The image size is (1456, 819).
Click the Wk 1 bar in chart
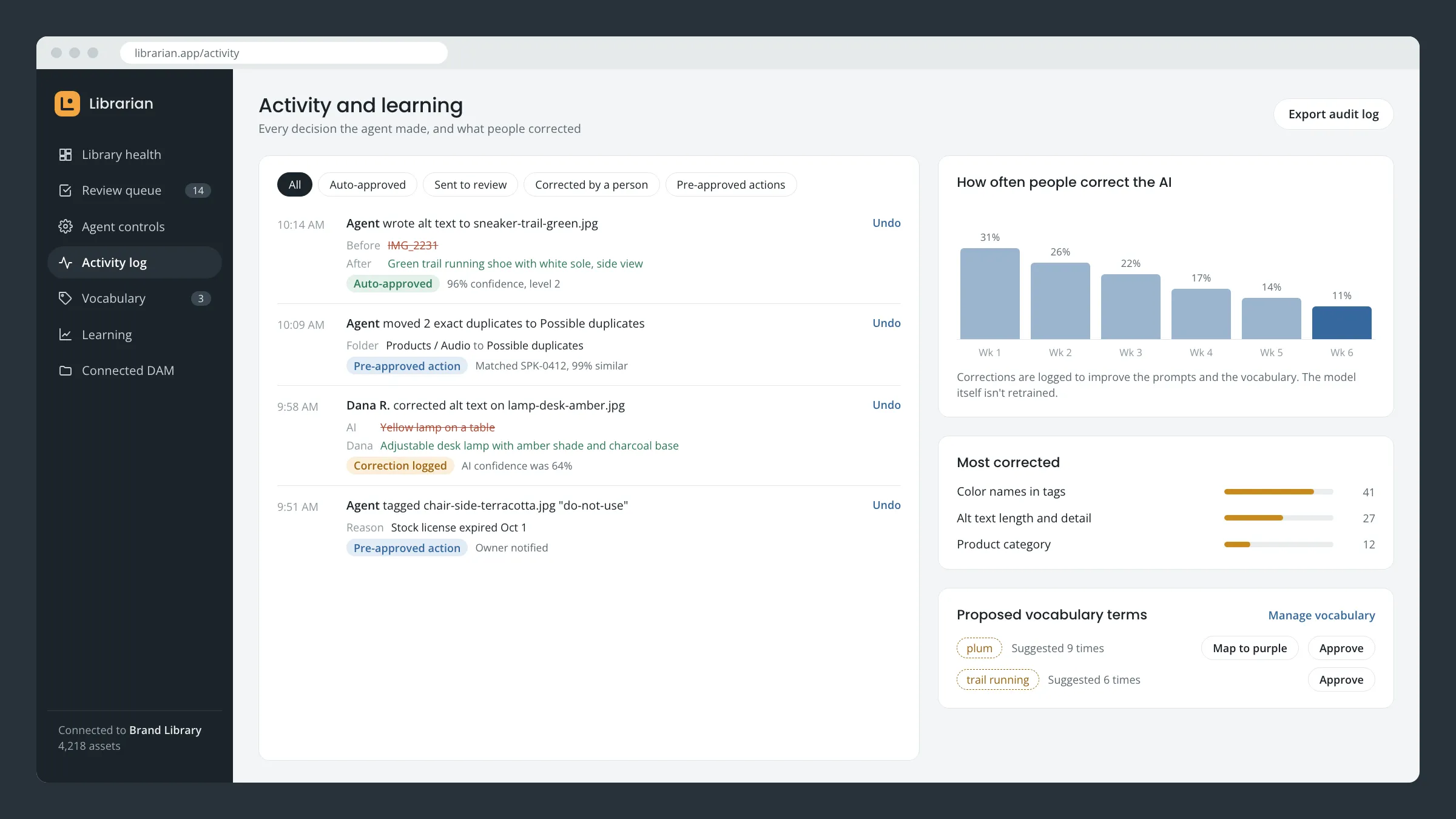click(x=989, y=294)
